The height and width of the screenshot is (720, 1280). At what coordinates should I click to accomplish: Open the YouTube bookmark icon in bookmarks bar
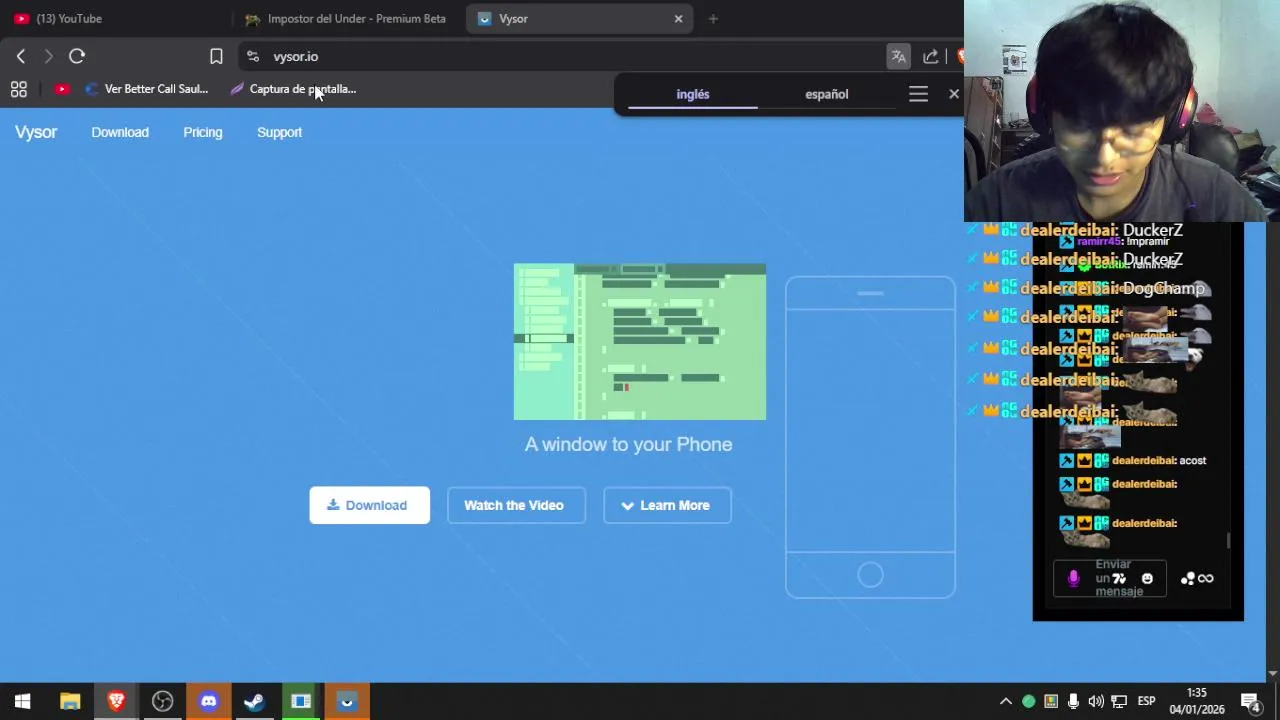[62, 89]
